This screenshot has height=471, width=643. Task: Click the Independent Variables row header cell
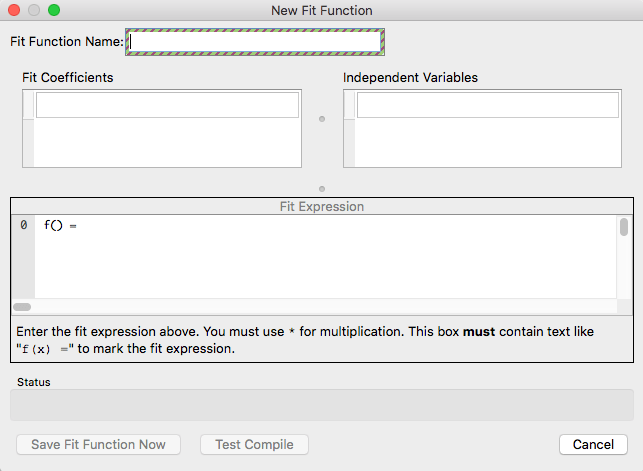tap(349, 106)
